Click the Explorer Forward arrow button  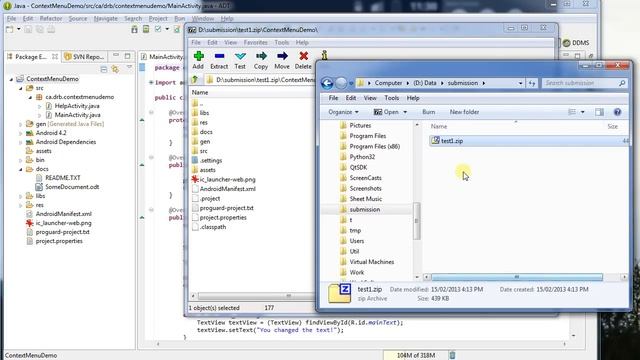(341, 83)
